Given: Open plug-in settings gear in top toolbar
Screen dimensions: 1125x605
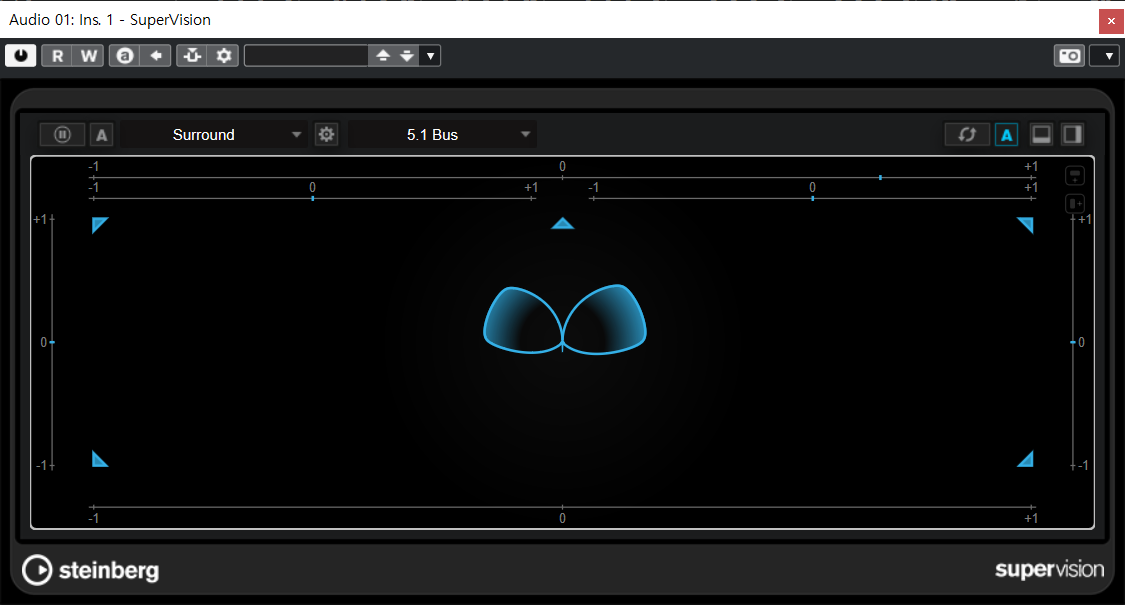Looking at the screenshot, I should click(224, 56).
